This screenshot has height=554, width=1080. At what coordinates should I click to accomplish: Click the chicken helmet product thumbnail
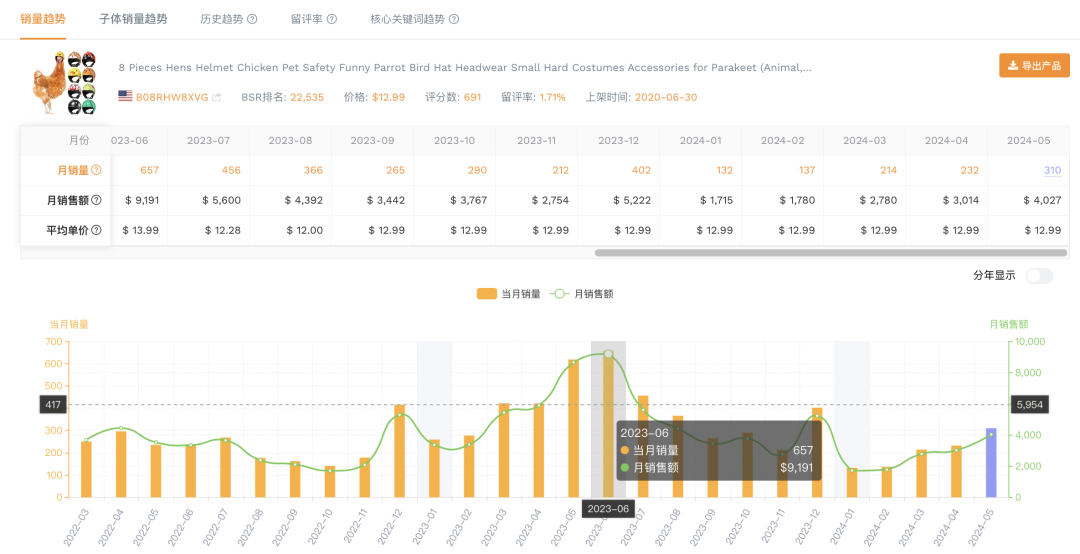[65, 83]
